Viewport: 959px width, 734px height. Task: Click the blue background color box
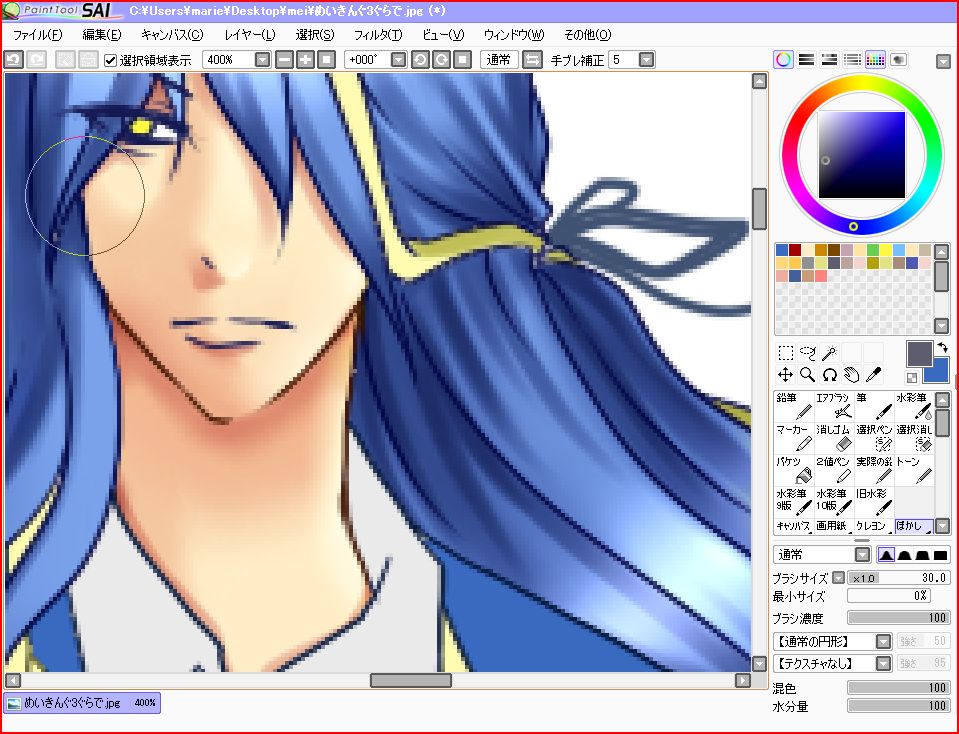pyautogui.click(x=939, y=373)
